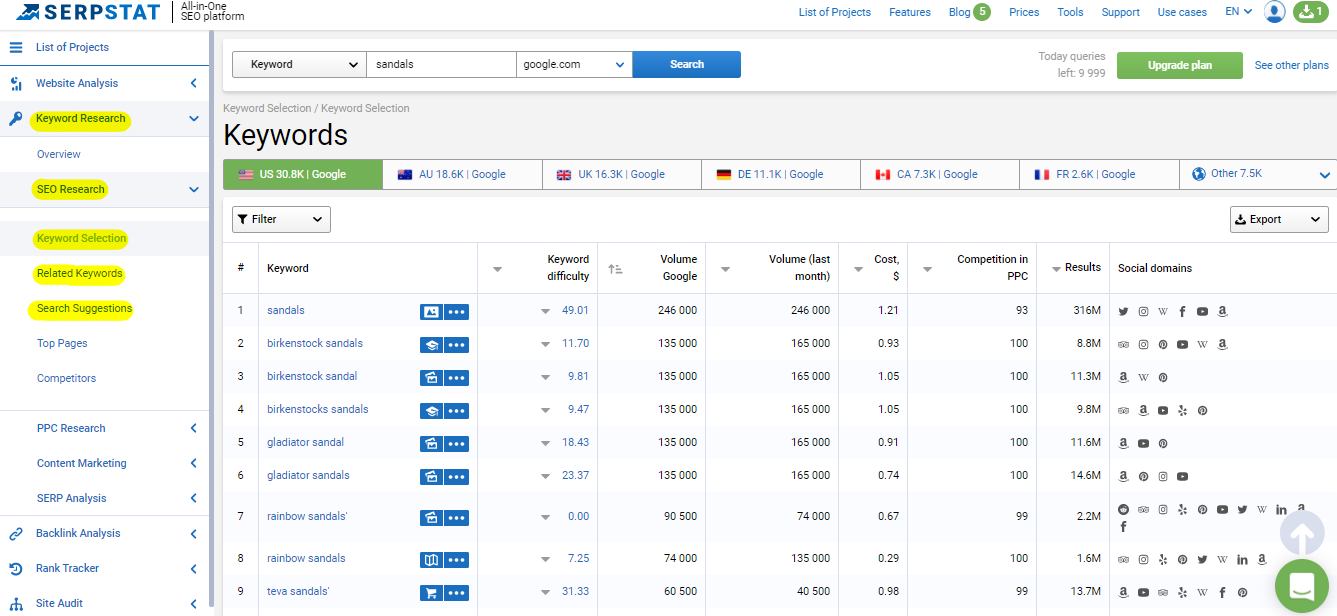Open Features in the top navigation
Image resolution: width=1337 pixels, height=616 pixels.
pos(910,12)
